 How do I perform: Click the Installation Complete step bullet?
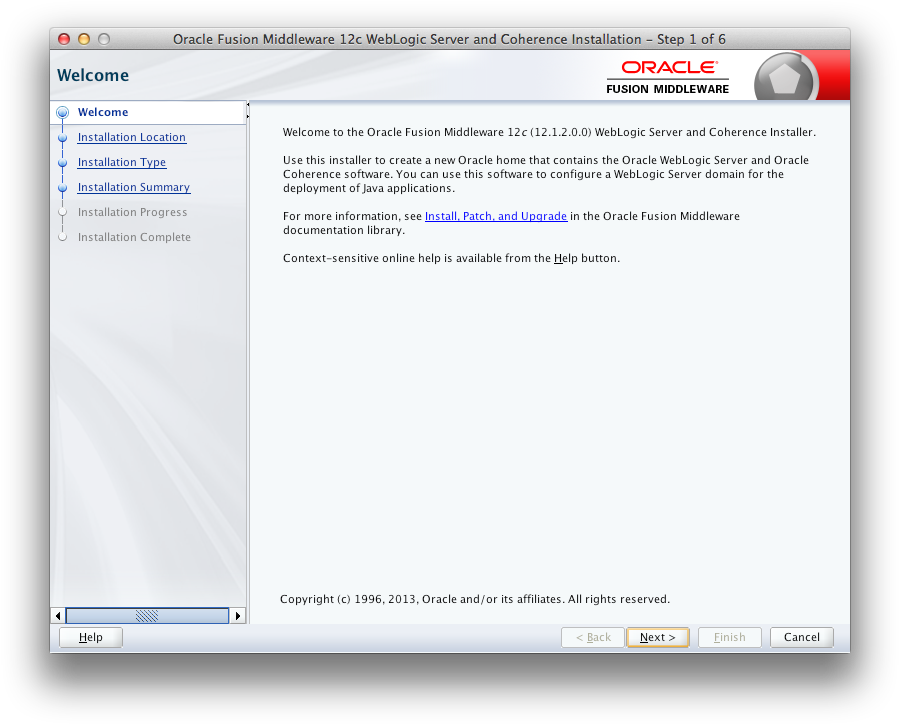[62, 237]
